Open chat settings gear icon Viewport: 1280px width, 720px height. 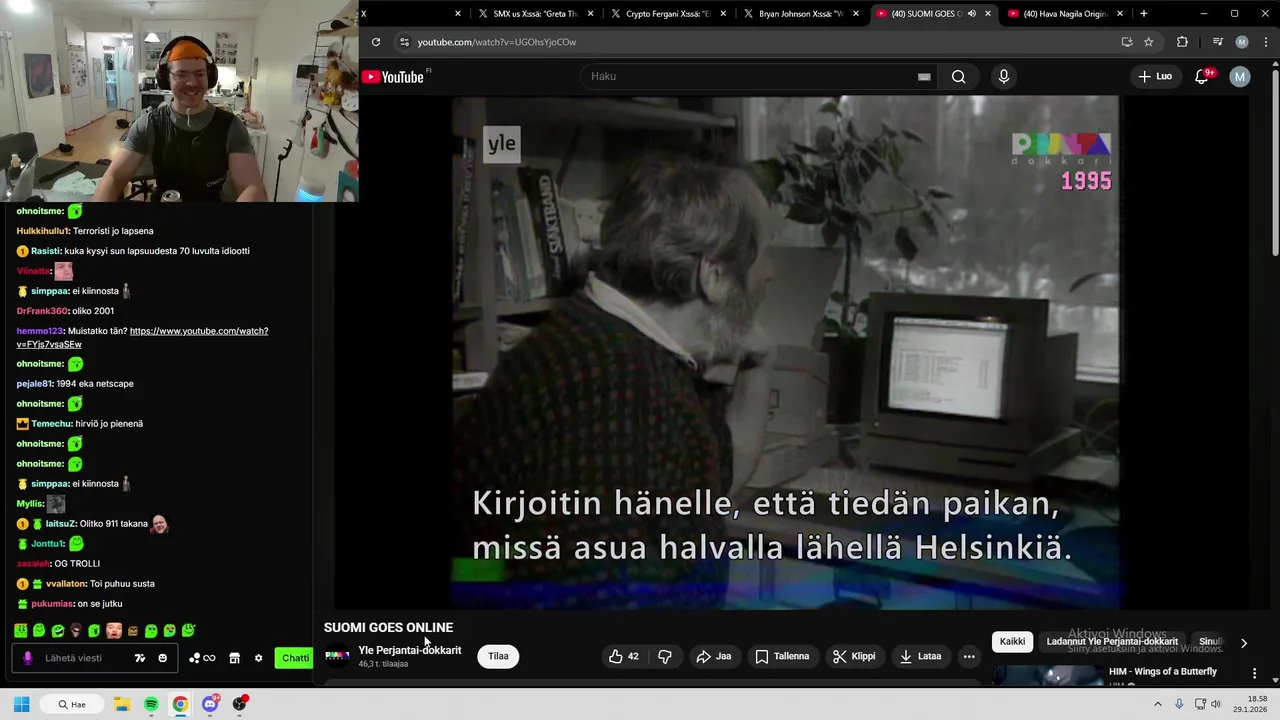258,658
